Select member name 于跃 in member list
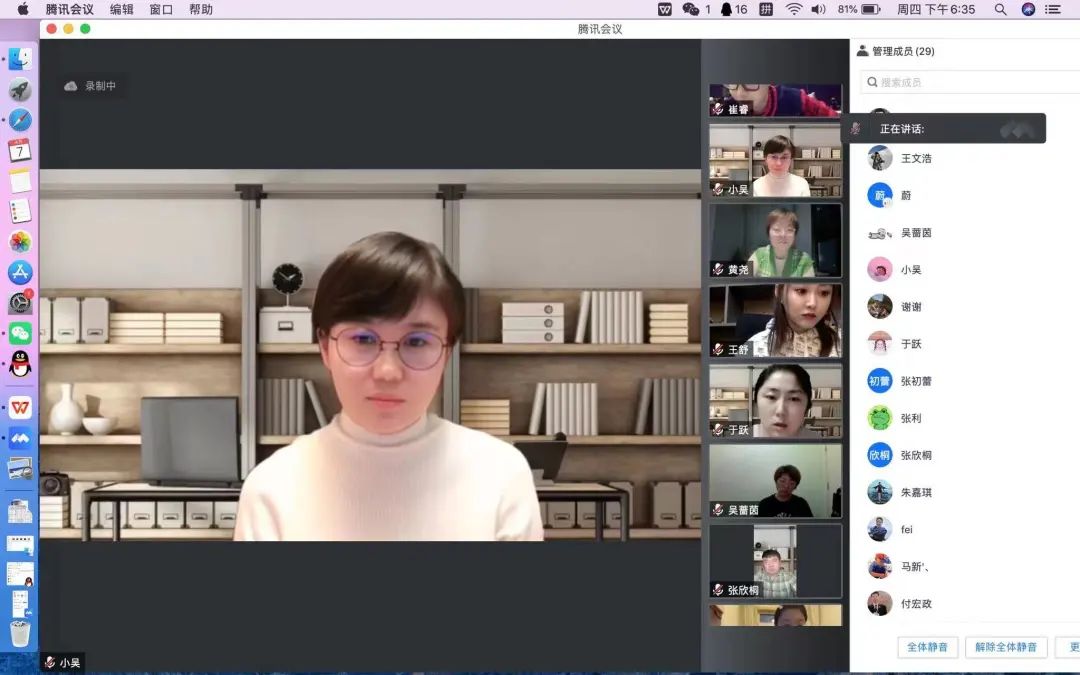Image resolution: width=1080 pixels, height=675 pixels. coord(911,344)
